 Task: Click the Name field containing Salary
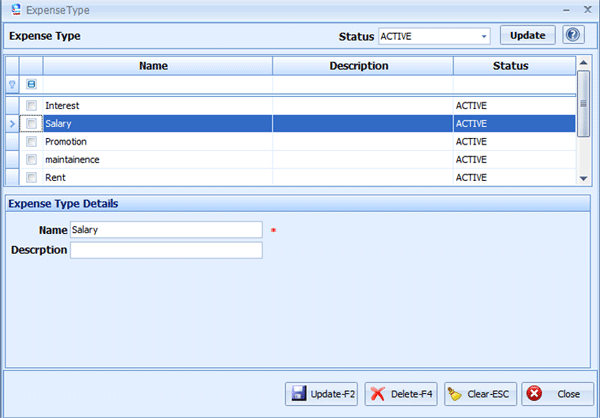click(x=166, y=230)
